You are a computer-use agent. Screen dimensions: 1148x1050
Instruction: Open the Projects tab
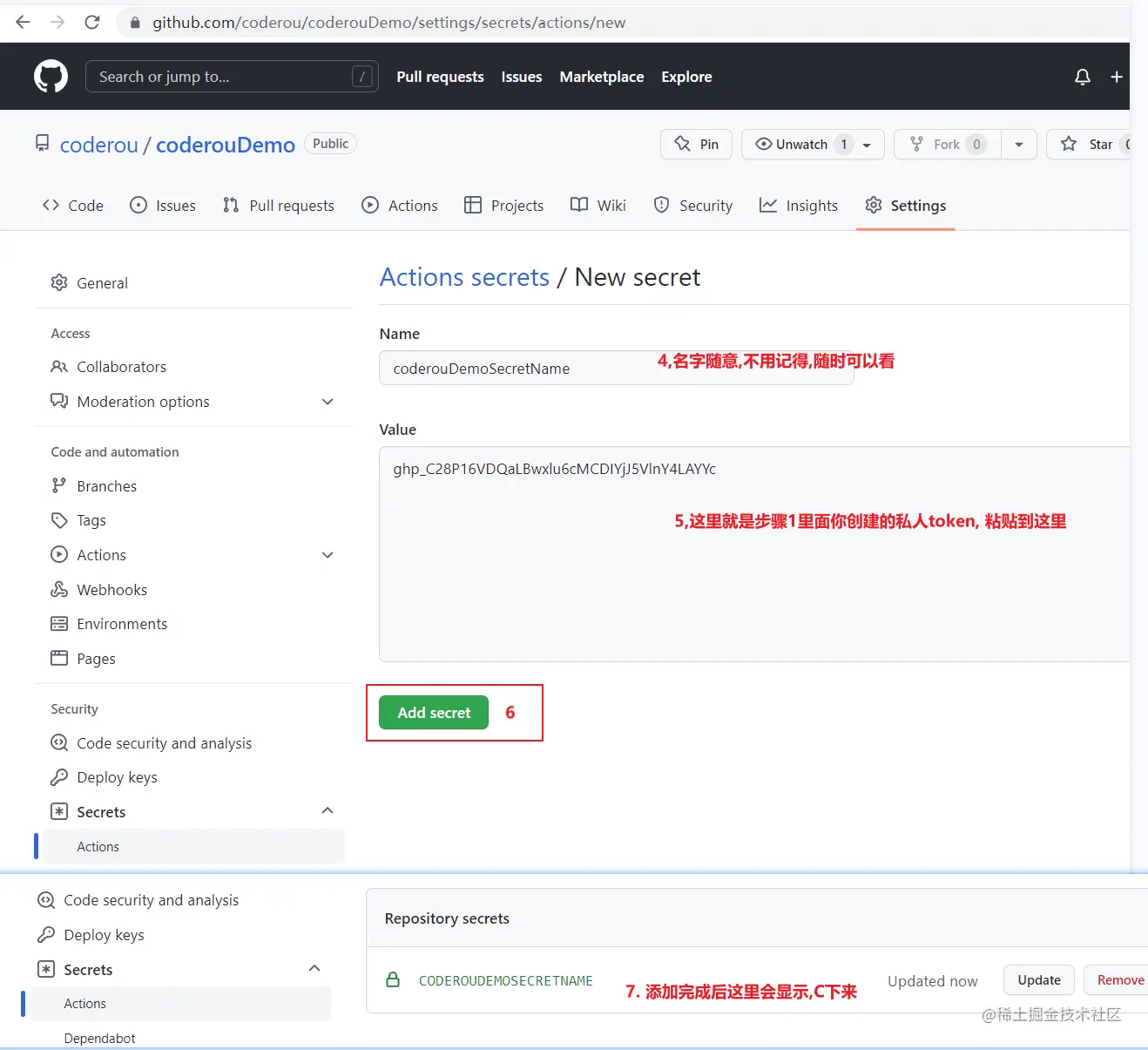[504, 206]
